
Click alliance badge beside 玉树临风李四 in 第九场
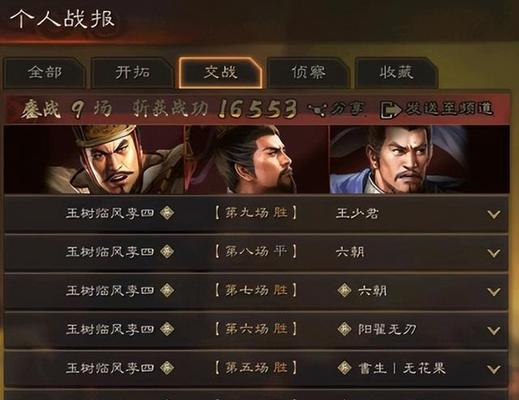click(x=167, y=213)
